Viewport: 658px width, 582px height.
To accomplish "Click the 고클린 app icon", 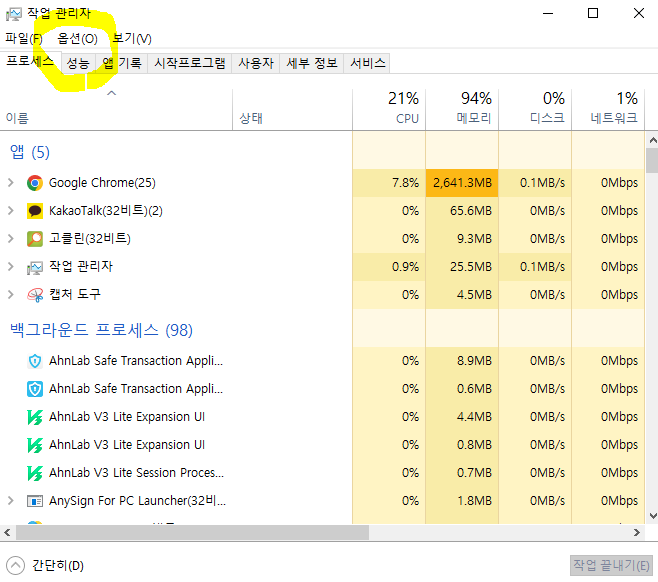I will (35, 239).
